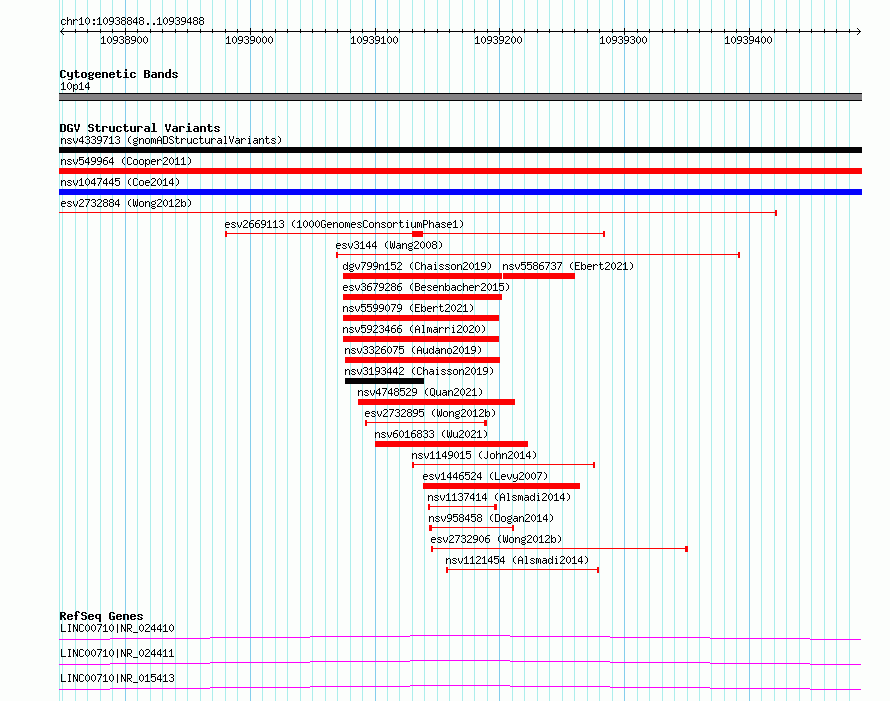
Task: Select the gray 10p14 cytogenetic band bar
Action: [460, 97]
